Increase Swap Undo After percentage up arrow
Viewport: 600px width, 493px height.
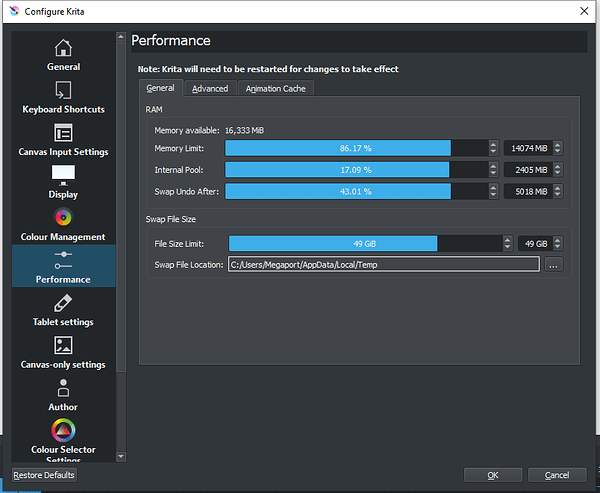(493, 188)
